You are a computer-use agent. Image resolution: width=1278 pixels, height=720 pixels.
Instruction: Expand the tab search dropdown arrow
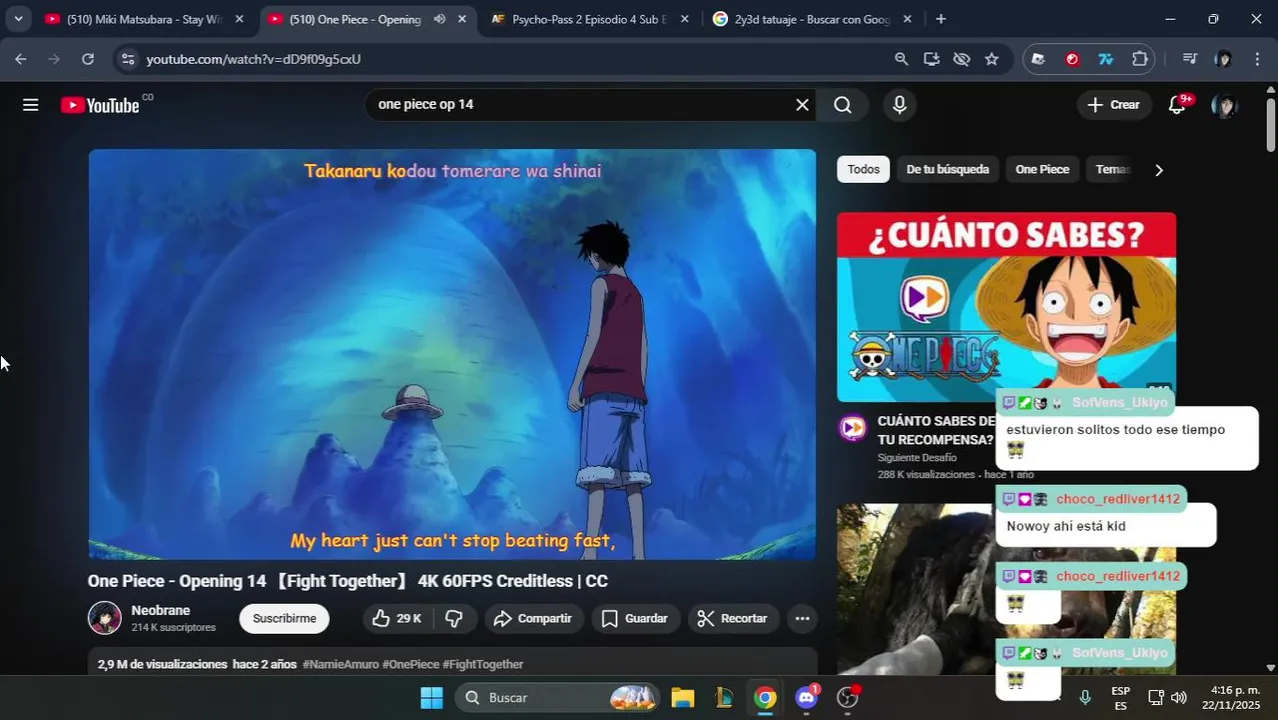point(18,19)
